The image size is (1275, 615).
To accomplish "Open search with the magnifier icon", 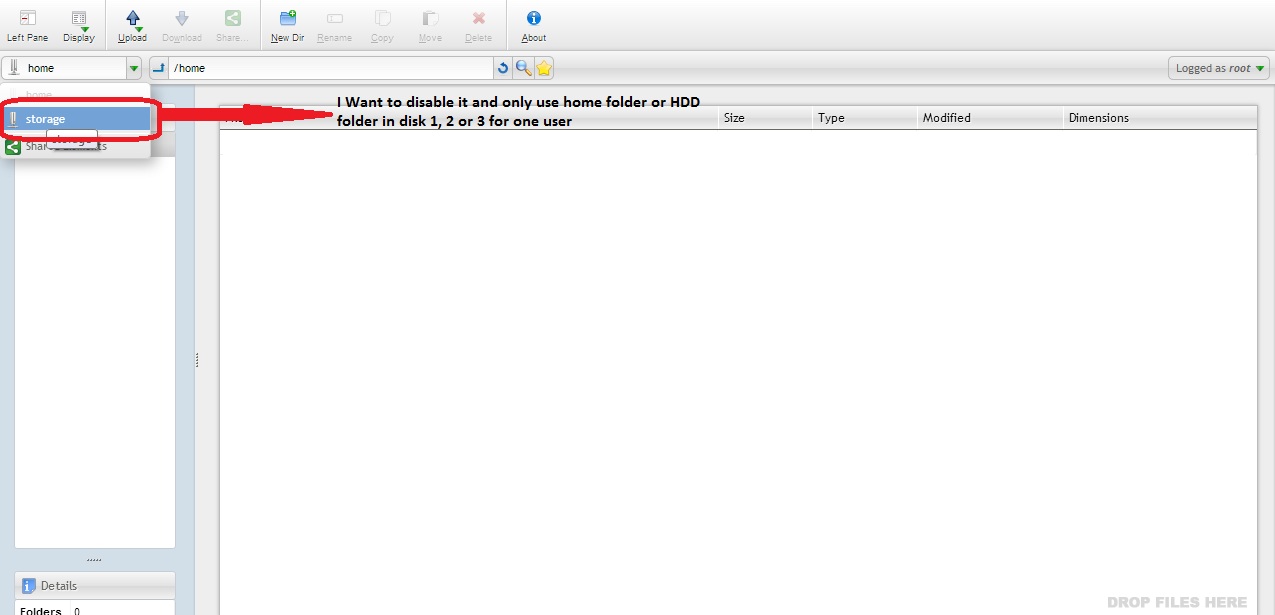I will click(x=523, y=68).
